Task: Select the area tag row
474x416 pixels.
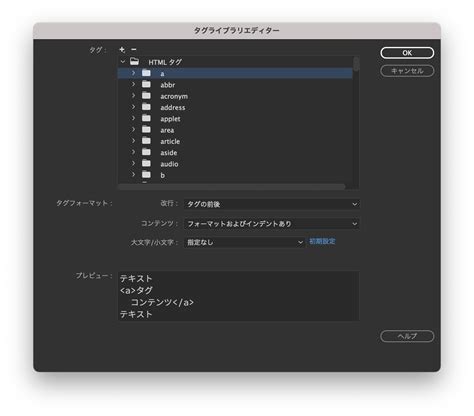Action: (x=235, y=130)
